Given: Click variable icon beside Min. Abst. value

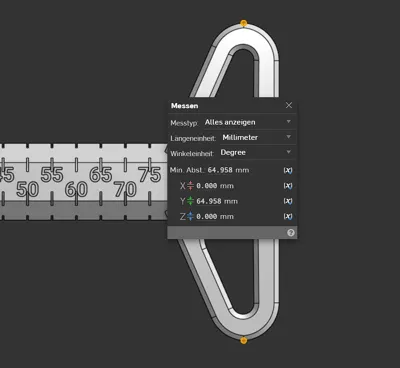Looking at the screenshot, I should click(x=288, y=170).
